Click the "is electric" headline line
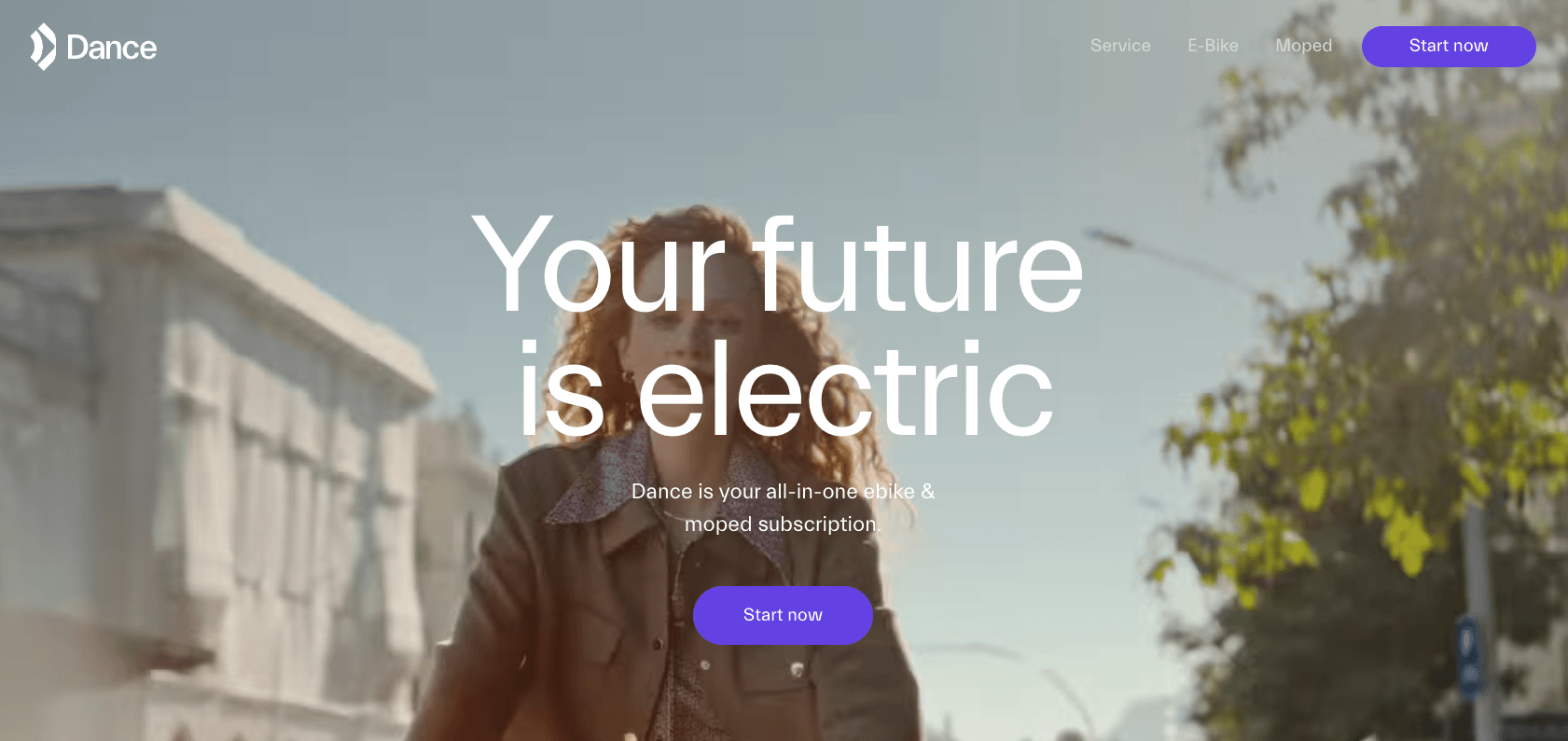Screen dimensions: 1568x741 [786, 389]
